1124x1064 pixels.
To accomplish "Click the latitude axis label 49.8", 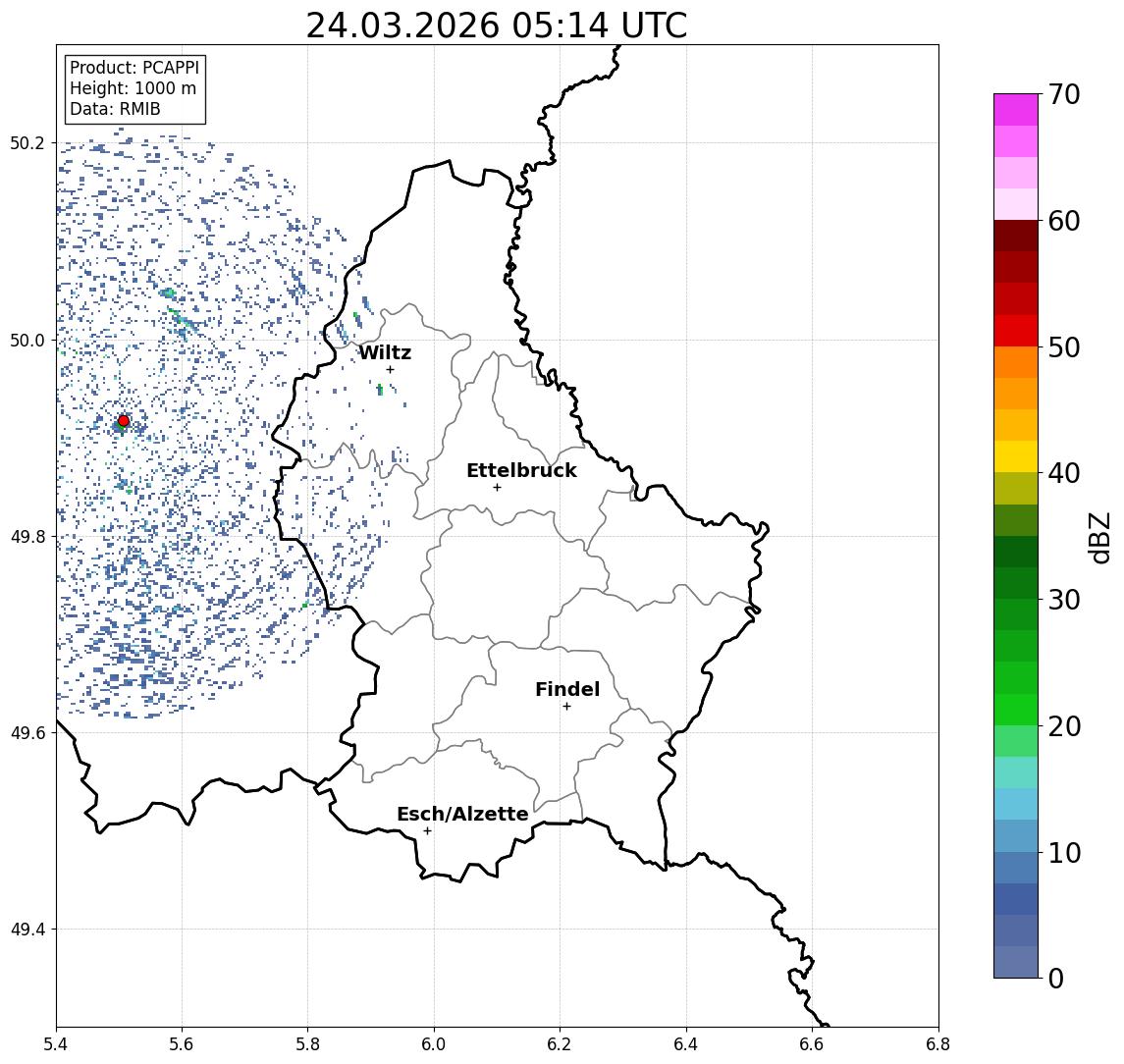I will pyautogui.click(x=27, y=536).
